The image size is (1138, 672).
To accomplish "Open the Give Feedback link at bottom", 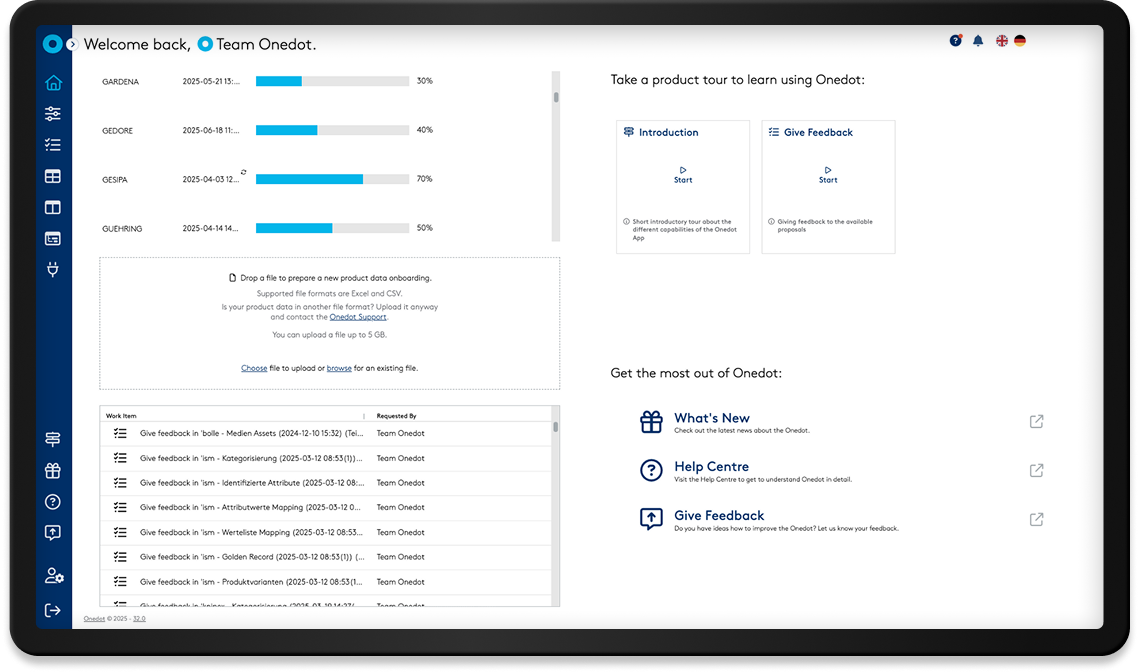I will (x=719, y=515).
